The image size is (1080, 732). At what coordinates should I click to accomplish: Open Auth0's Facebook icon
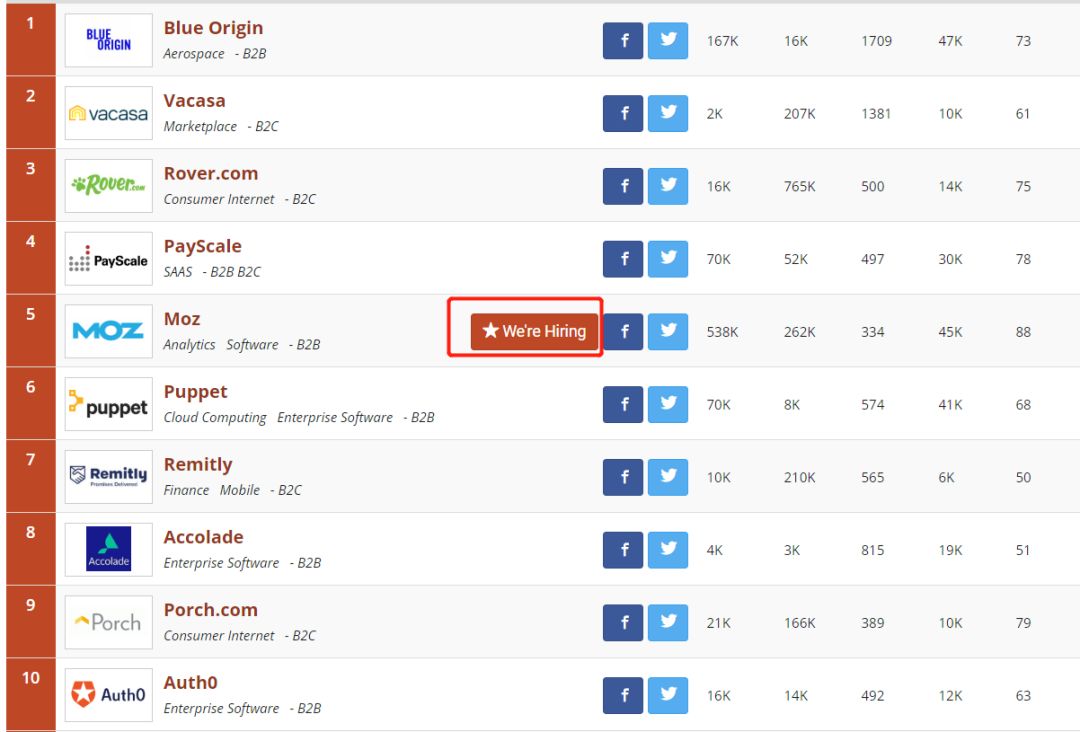pyautogui.click(x=623, y=696)
